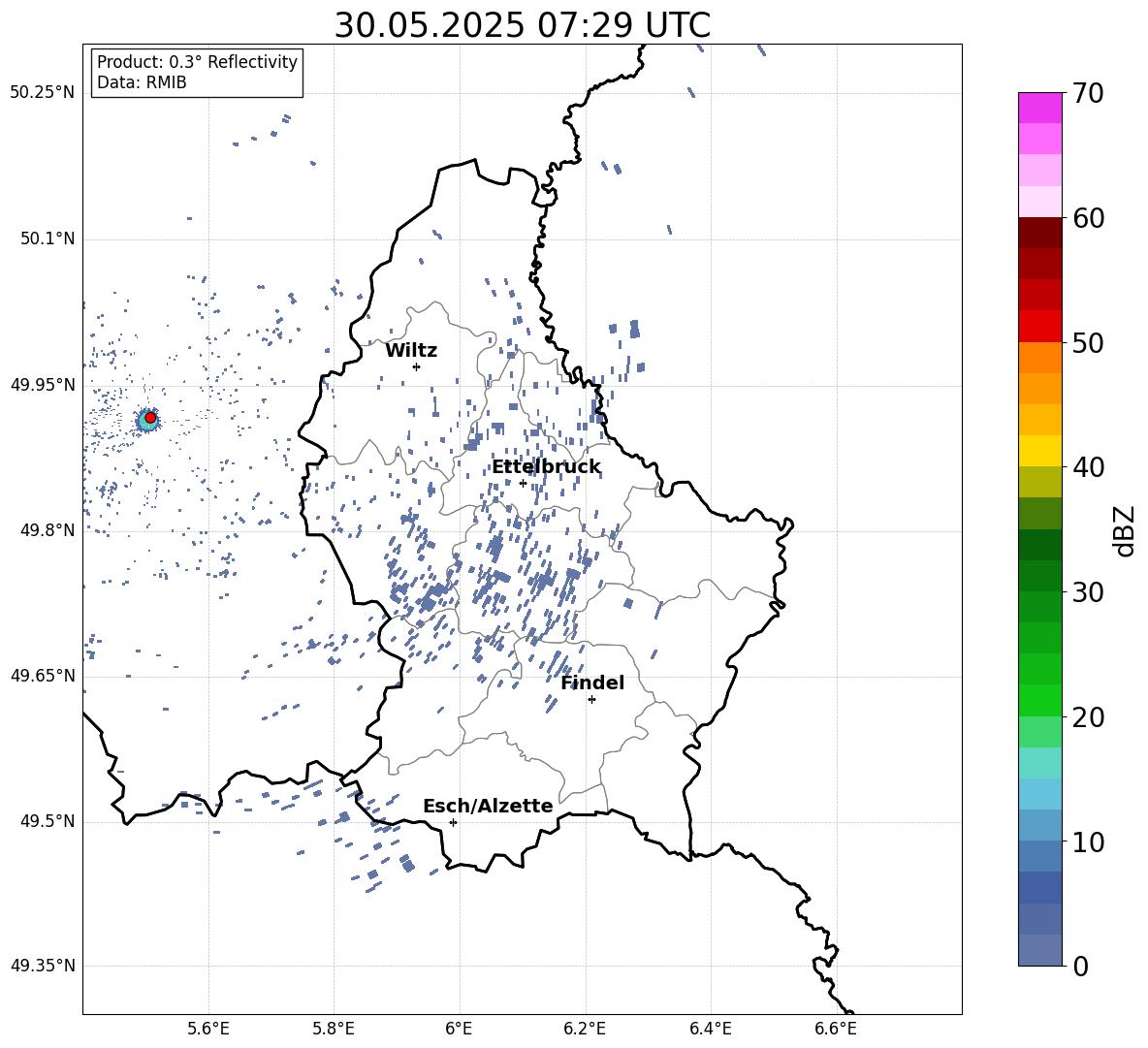Click the 30 colorbar tick label
This screenshot has height=1048, width=1148.
[x=1088, y=592]
